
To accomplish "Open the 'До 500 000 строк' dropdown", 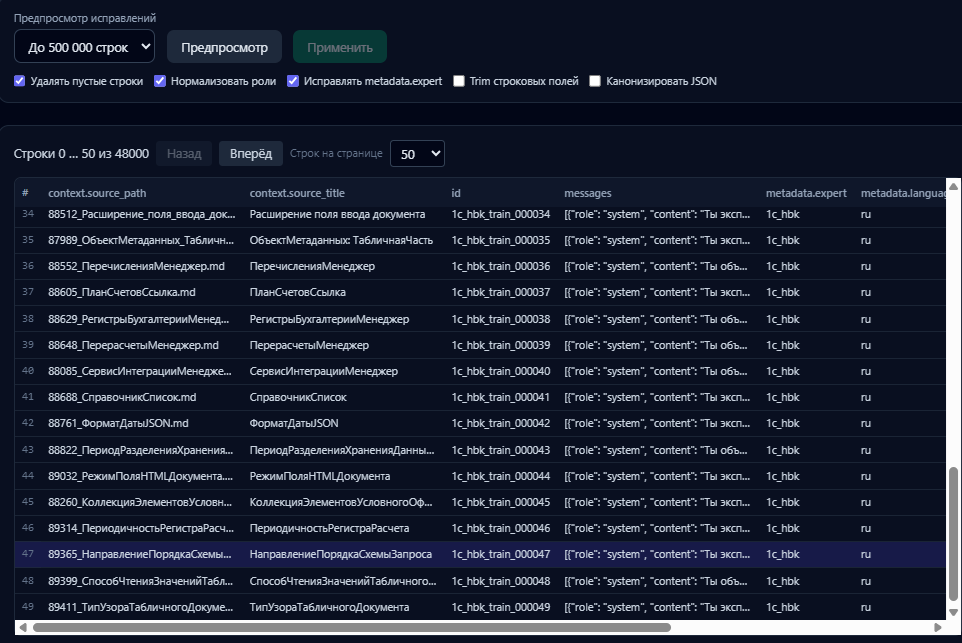I will click(x=84, y=47).
